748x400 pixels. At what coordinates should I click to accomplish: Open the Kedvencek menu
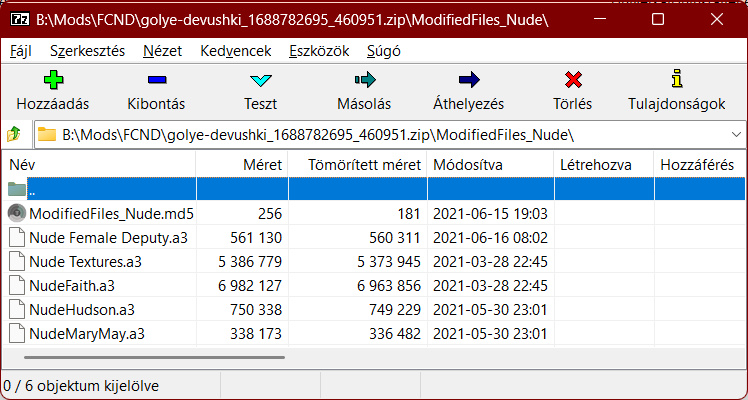[x=234, y=50]
